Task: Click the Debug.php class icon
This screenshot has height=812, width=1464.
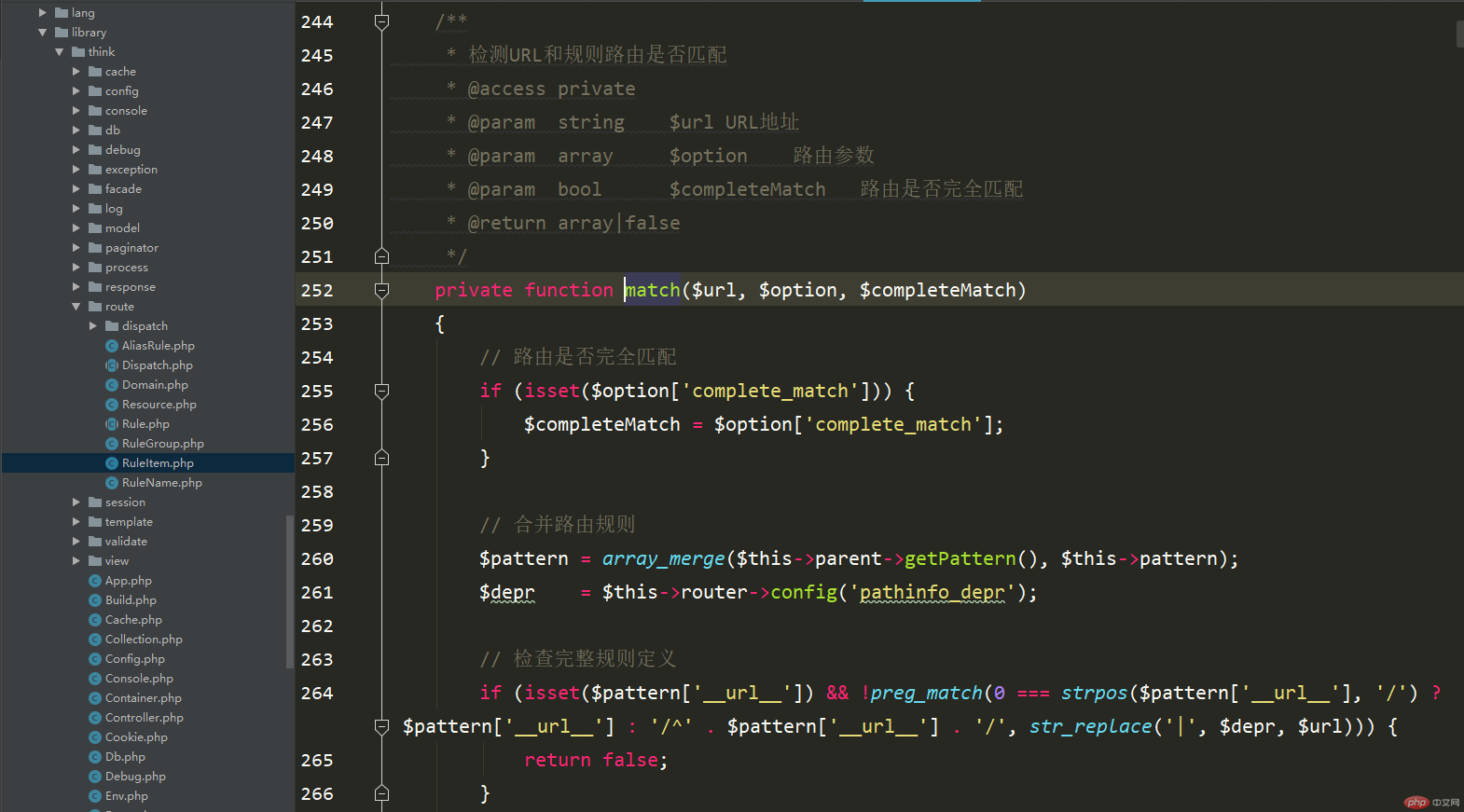Action: tap(95, 777)
